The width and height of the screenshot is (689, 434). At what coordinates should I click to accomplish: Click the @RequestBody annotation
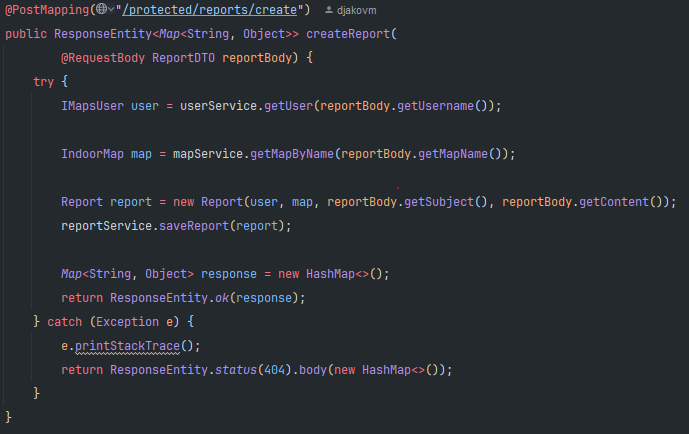pos(102,58)
